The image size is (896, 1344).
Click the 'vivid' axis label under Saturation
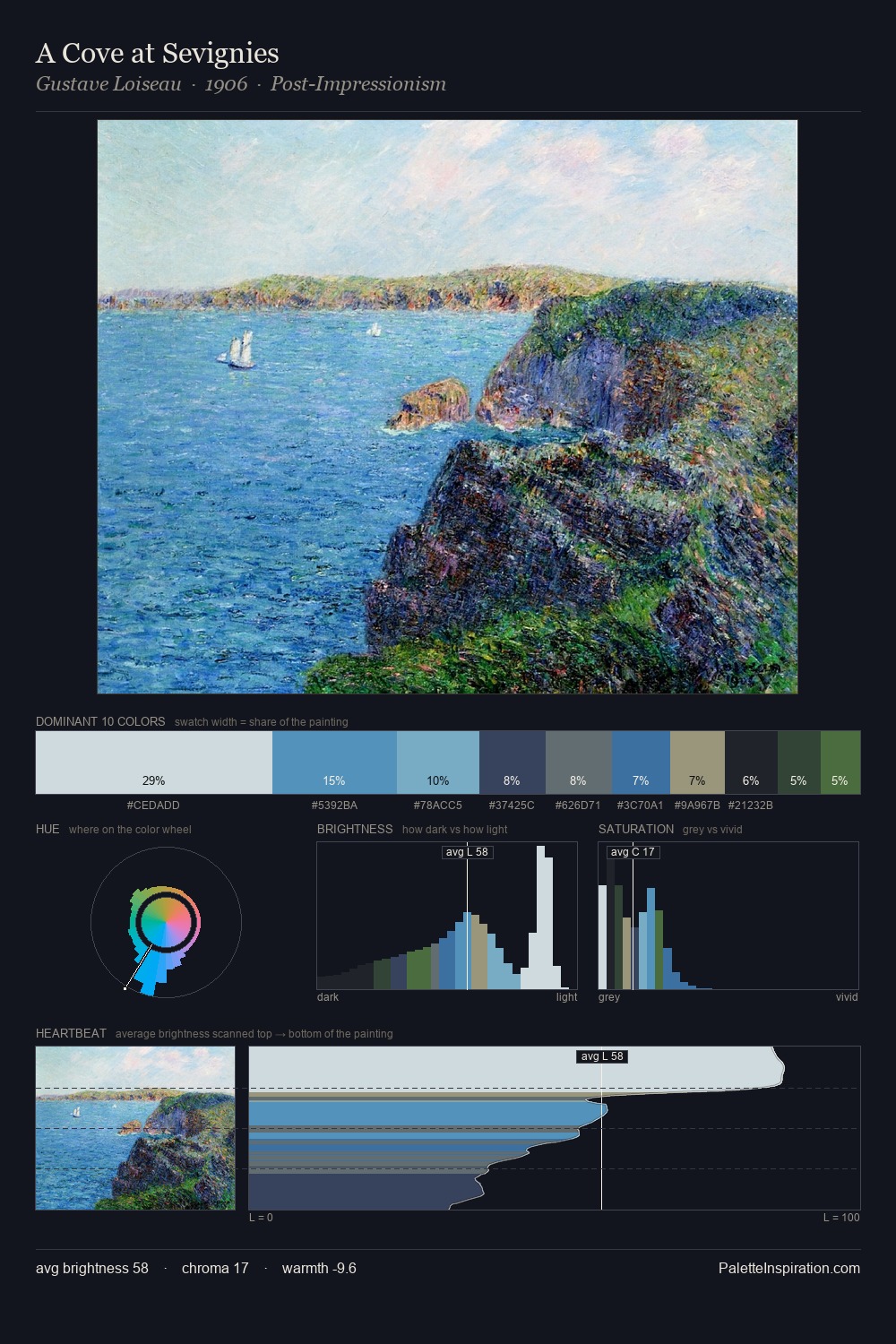[847, 997]
